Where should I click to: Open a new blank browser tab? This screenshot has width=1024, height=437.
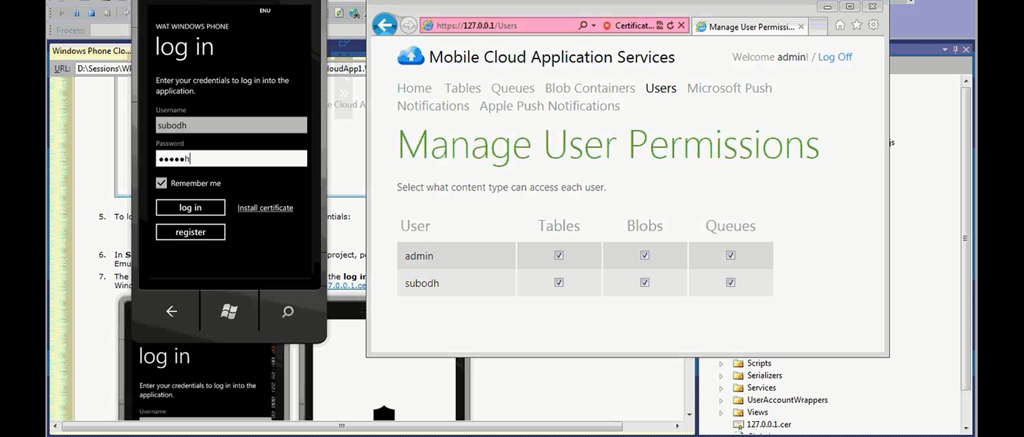coord(819,27)
